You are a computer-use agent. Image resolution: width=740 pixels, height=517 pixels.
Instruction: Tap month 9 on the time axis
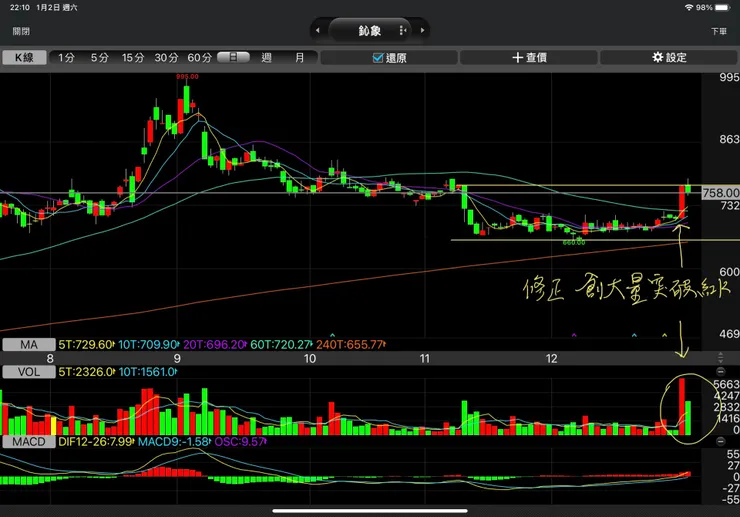click(x=177, y=358)
